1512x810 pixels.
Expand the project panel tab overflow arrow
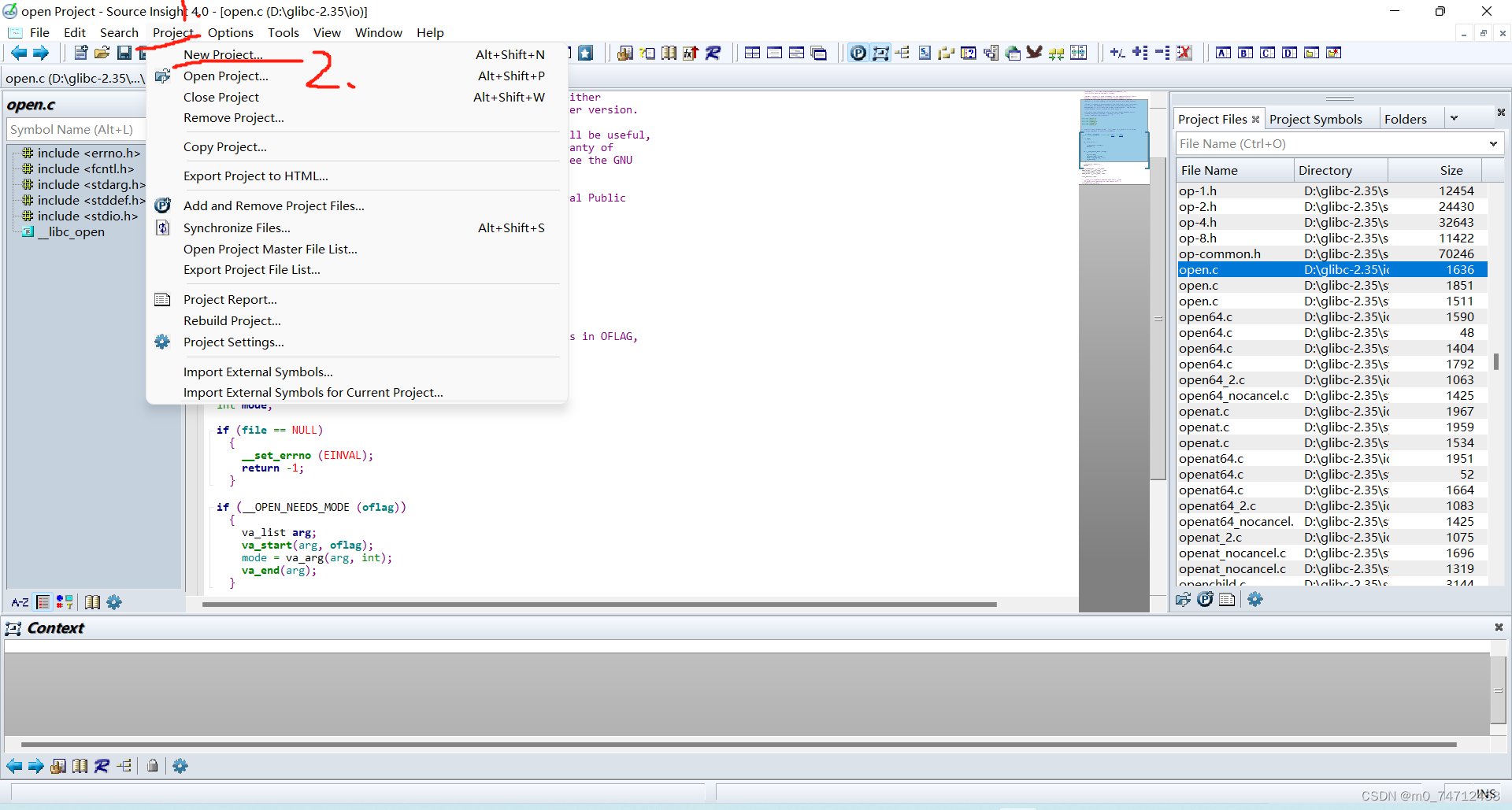pos(1454,118)
